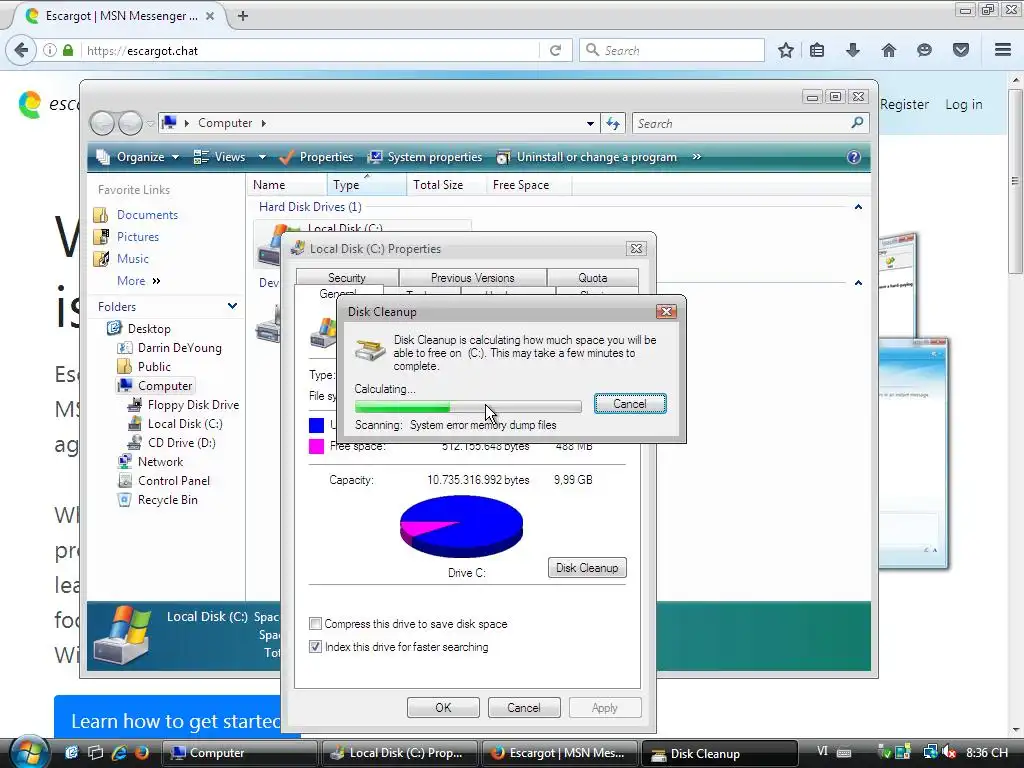Click Properties in Explorer toolbar

(x=316, y=157)
